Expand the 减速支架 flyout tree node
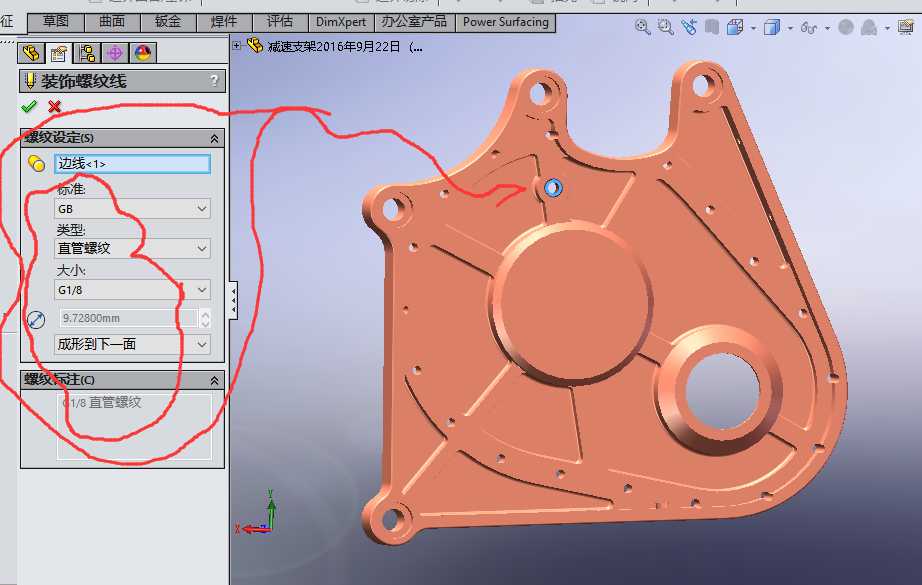 (236, 45)
